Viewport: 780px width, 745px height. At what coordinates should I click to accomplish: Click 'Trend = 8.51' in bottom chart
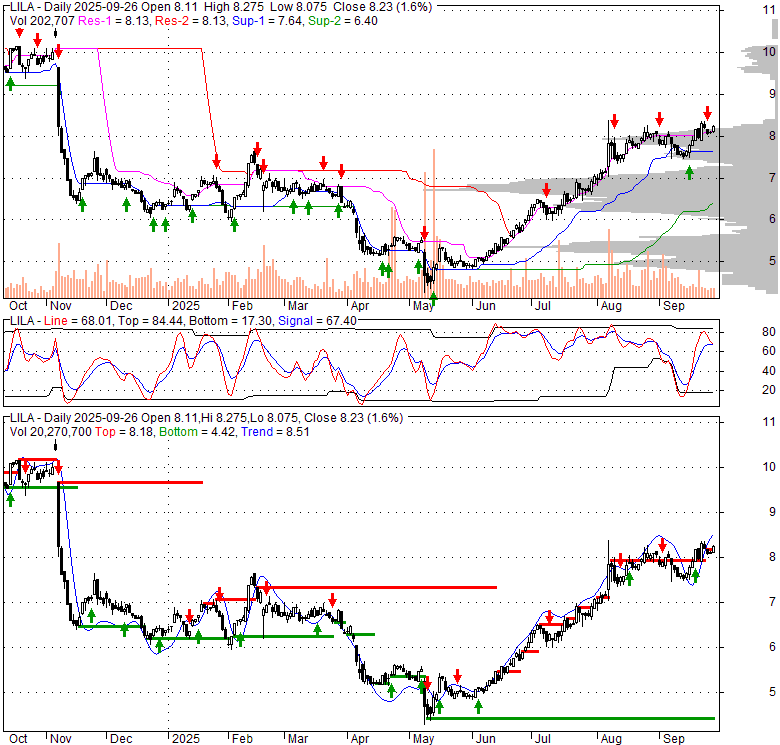pos(275,432)
